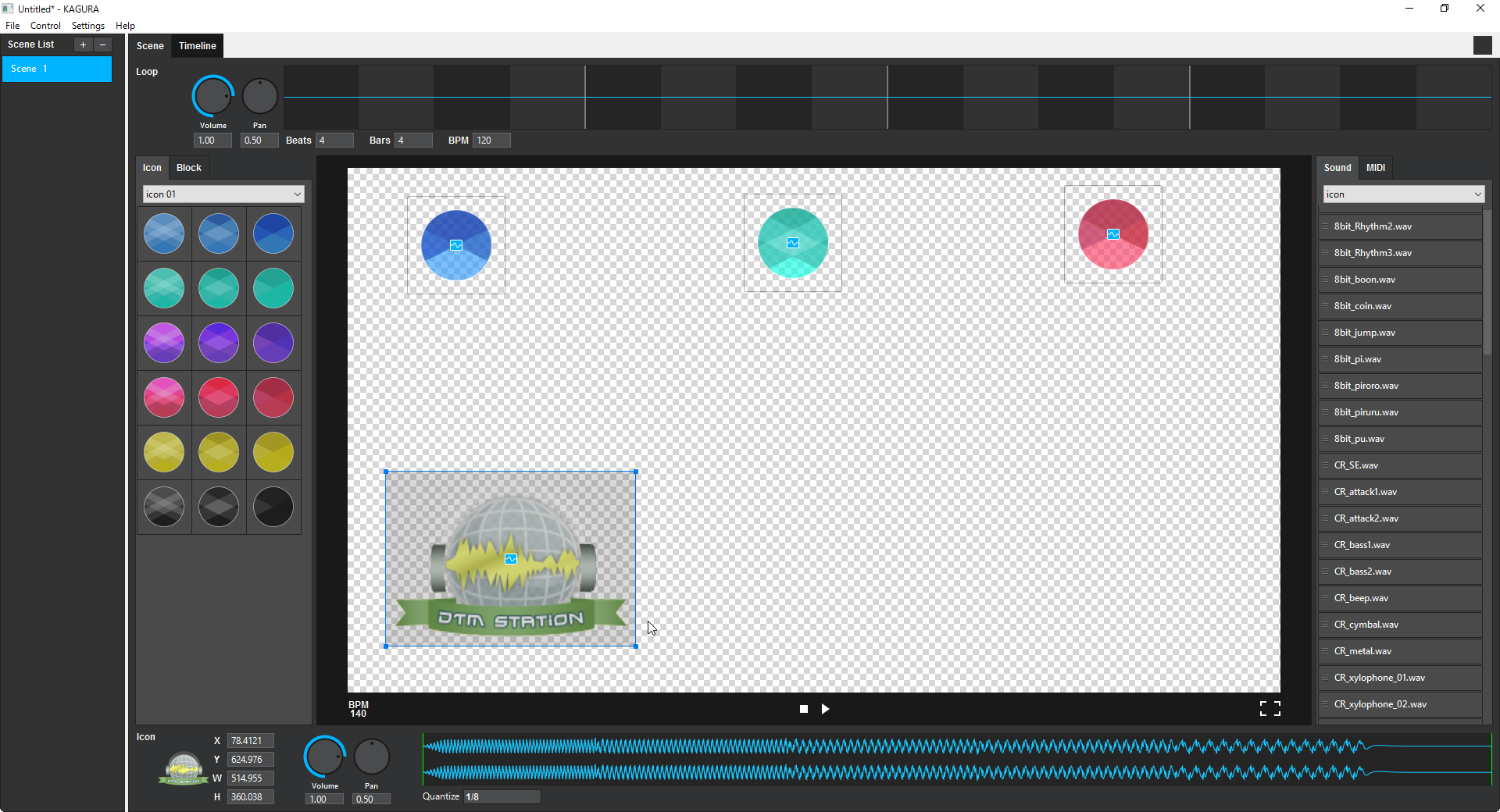Viewport: 1500px width, 812px height.
Task: Switch to the MIDI tab
Action: pyautogui.click(x=1376, y=168)
